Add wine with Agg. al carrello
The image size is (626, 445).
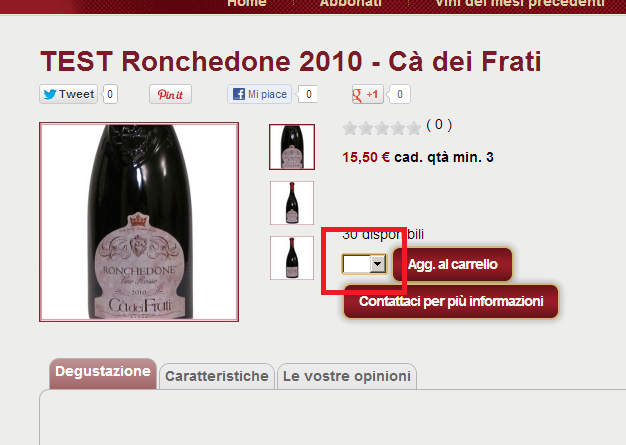point(452,264)
